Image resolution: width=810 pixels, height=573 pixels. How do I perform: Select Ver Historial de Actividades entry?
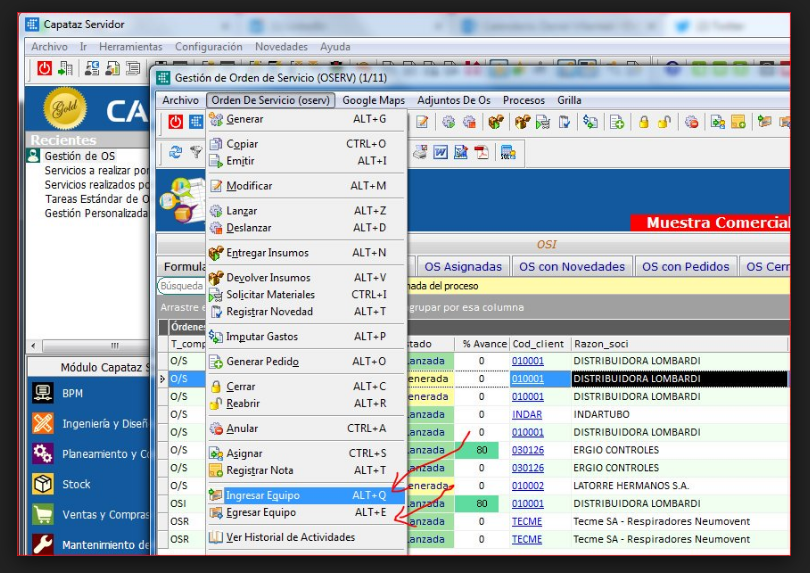click(306, 537)
